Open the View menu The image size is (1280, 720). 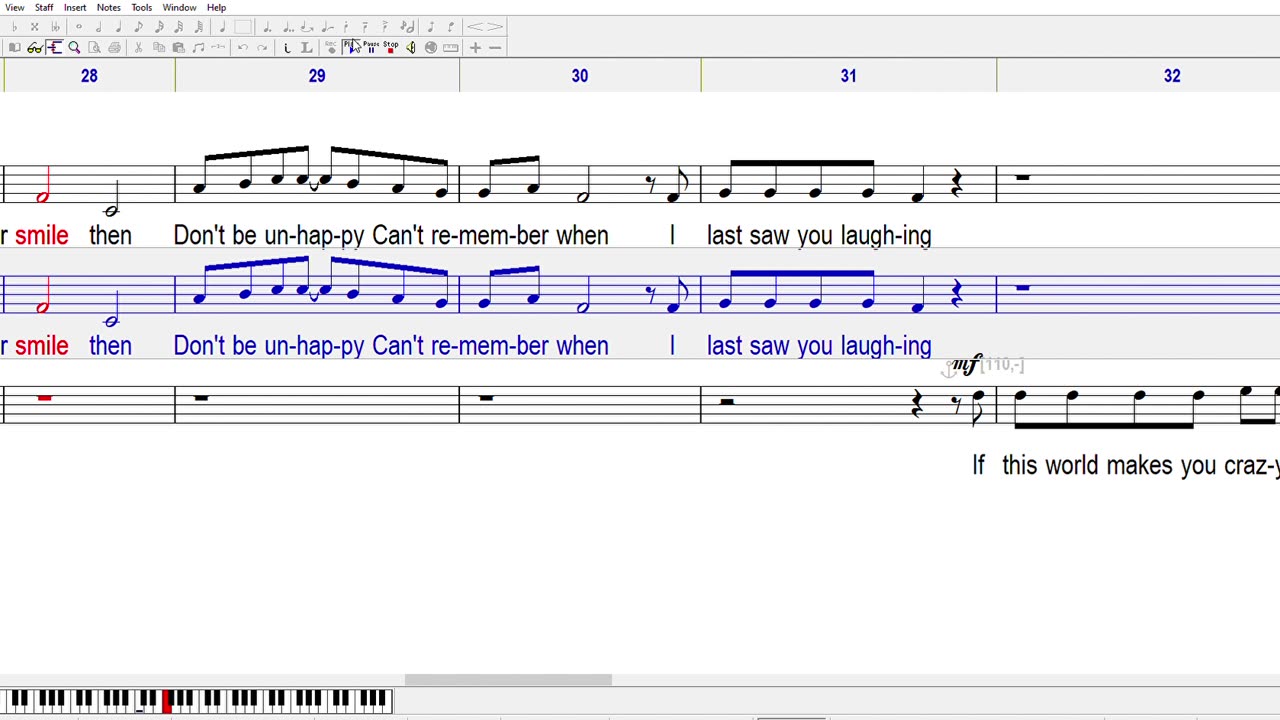click(14, 7)
